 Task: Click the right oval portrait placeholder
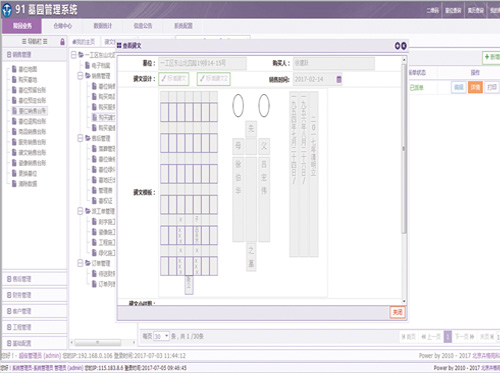coord(264,105)
